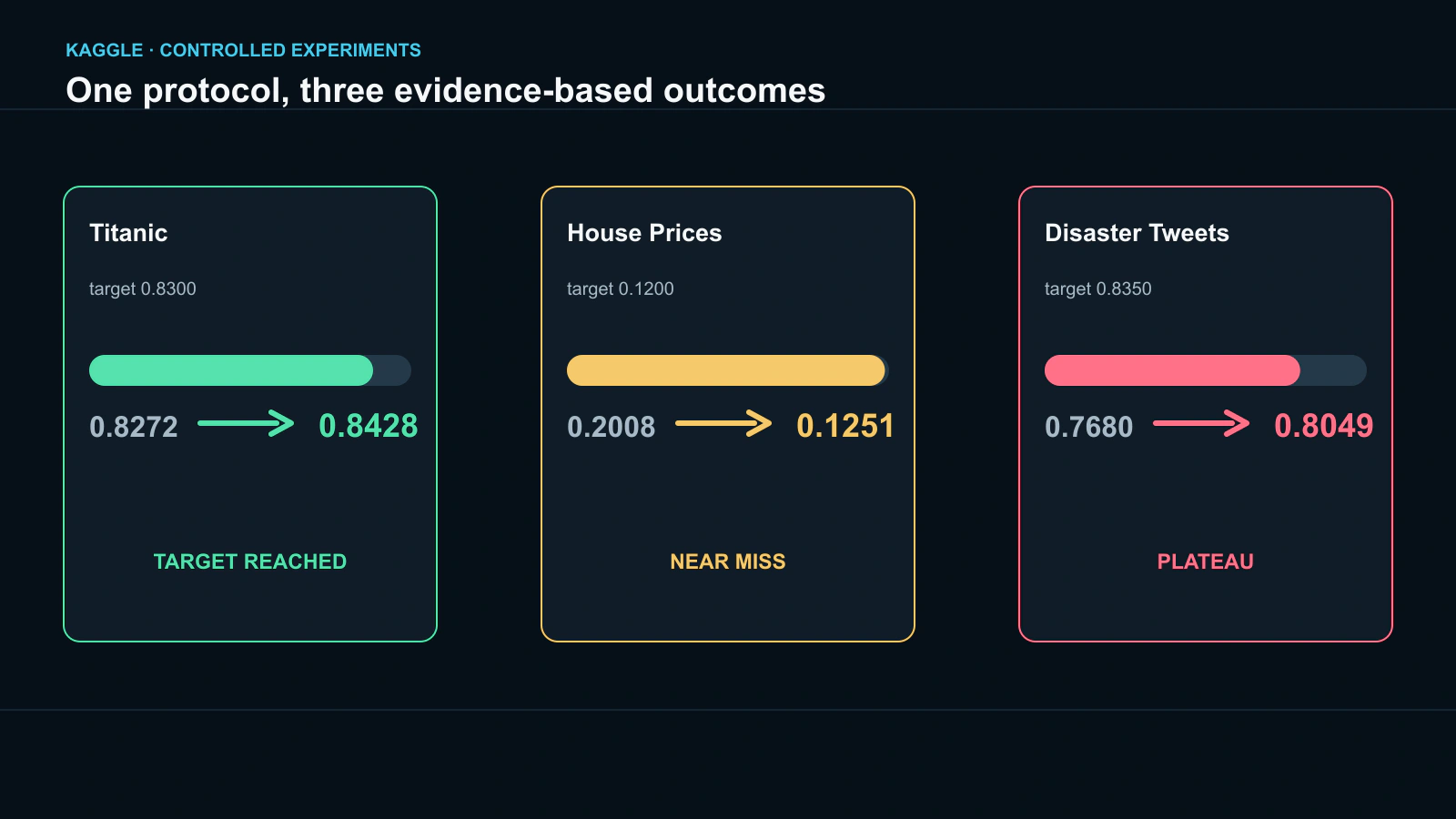Click the 'KAGGLE · CONTROLLED EXPERIMENTS' header
Screen dimensions: 1456x819
(243, 50)
